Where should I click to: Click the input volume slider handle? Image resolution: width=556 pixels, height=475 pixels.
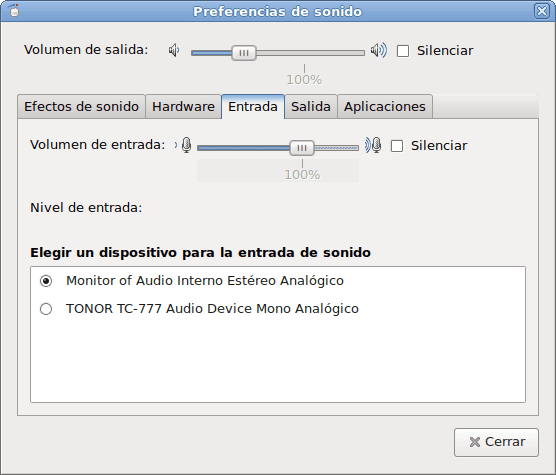tap(302, 148)
